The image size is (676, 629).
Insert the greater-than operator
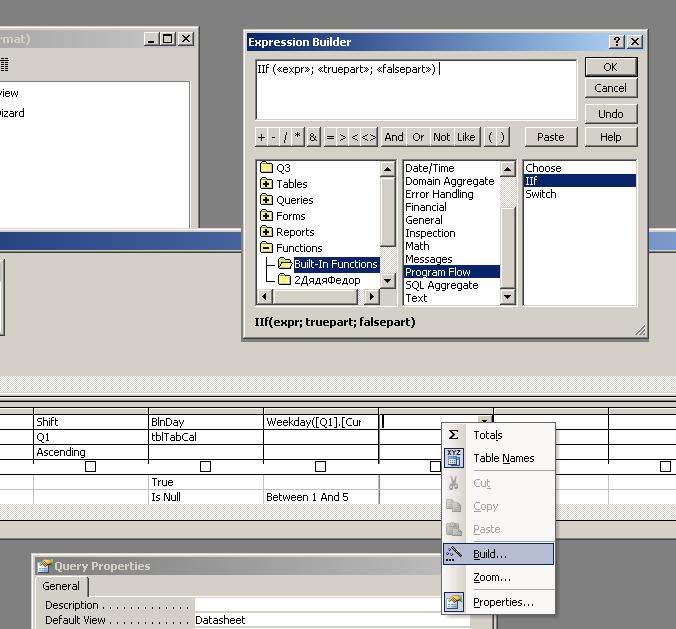tap(343, 137)
